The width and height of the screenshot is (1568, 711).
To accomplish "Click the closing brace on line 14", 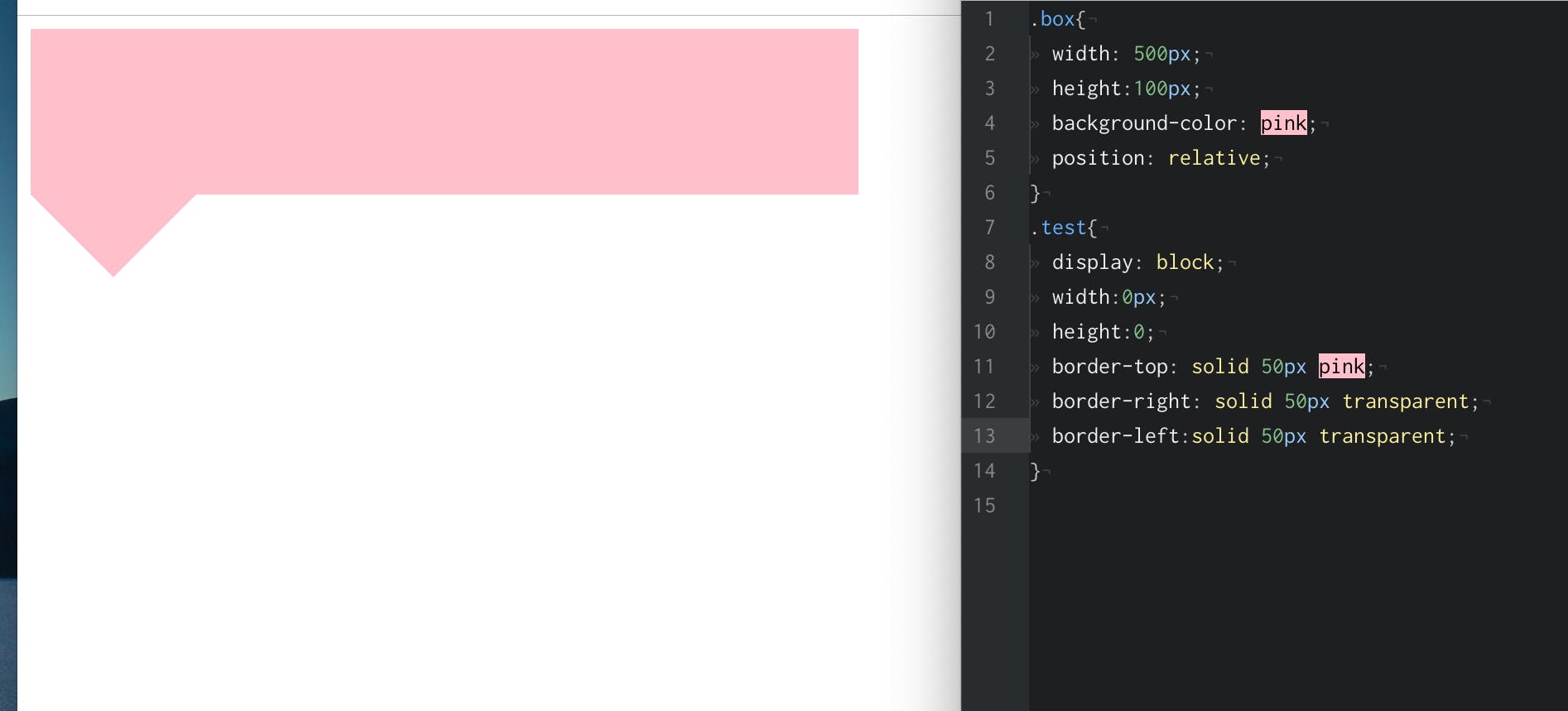I will pyautogui.click(x=1035, y=471).
